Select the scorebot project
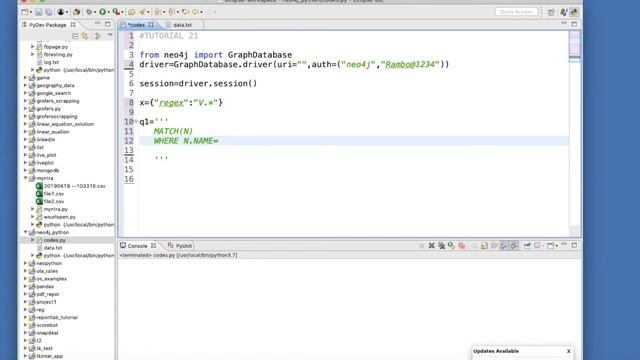Screen dimensions: 640x360 tap(47, 325)
